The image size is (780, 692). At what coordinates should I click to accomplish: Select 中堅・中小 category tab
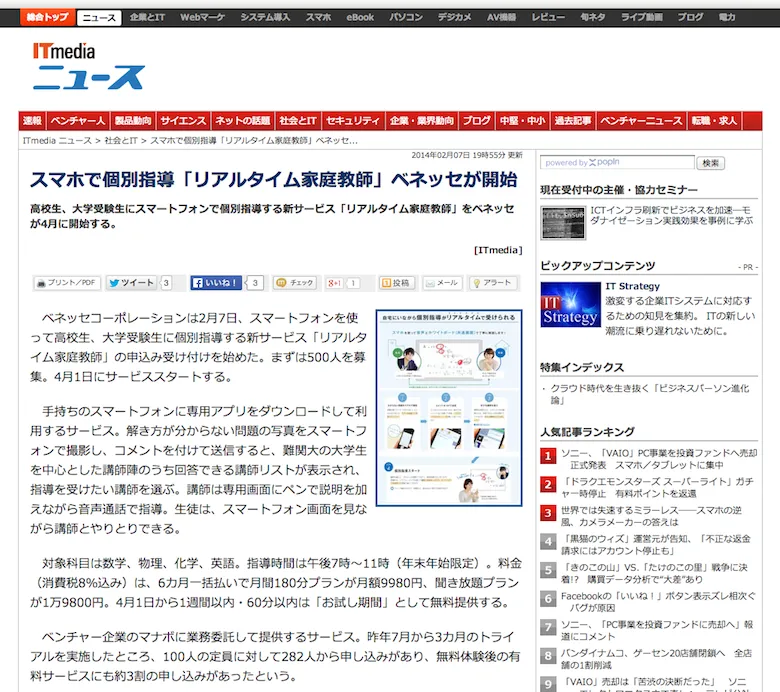[522, 121]
